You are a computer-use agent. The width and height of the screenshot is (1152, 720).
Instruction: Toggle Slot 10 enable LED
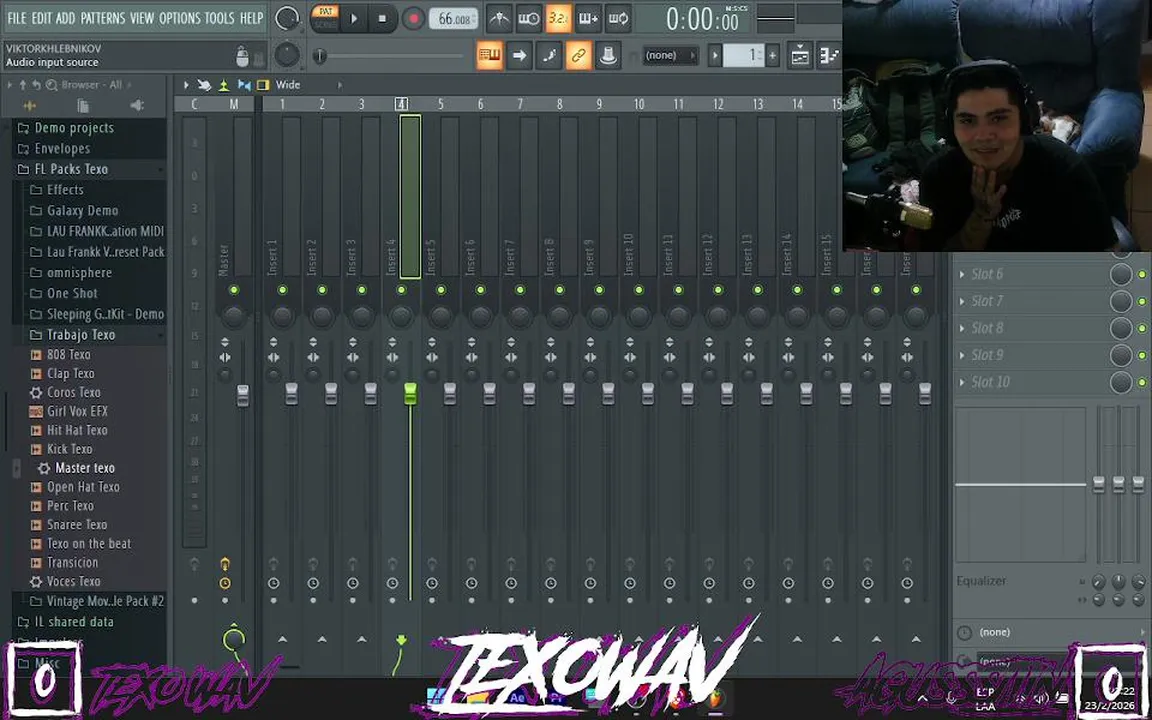(x=1142, y=382)
